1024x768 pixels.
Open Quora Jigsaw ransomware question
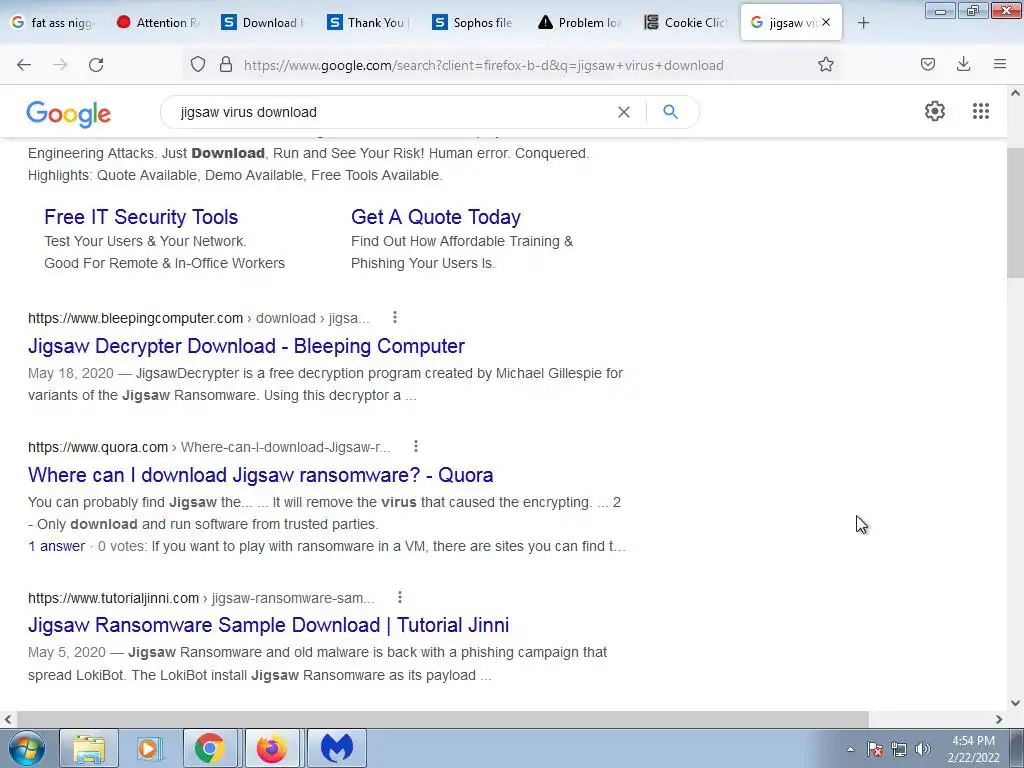click(261, 475)
